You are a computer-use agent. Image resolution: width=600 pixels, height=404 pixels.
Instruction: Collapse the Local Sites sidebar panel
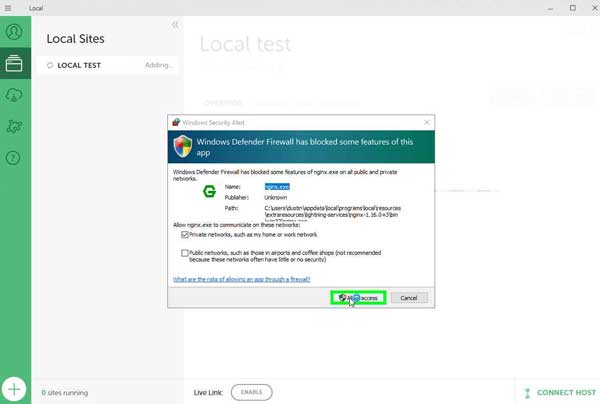[175, 25]
